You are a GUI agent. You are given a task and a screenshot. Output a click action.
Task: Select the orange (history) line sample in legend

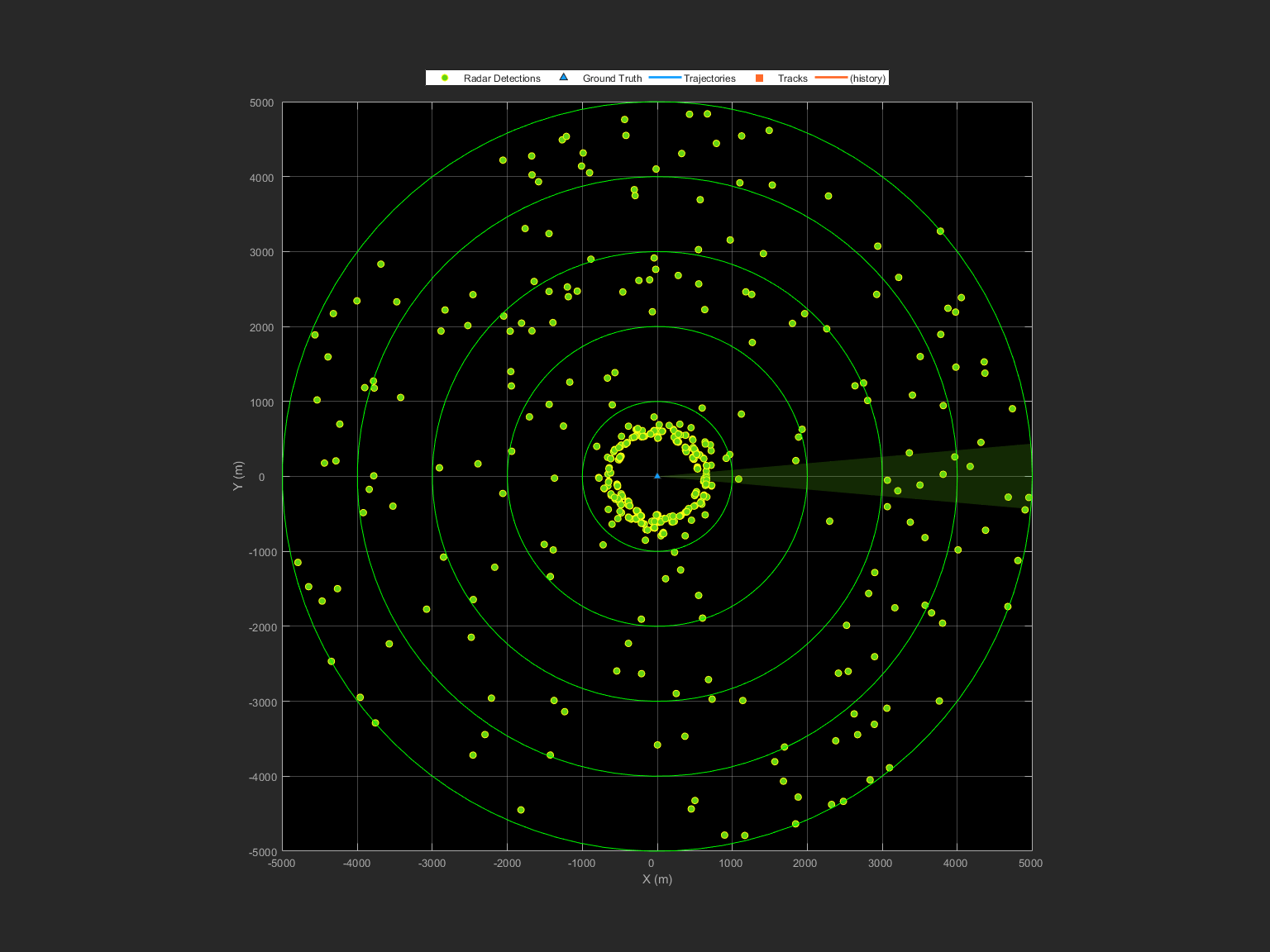[832, 78]
